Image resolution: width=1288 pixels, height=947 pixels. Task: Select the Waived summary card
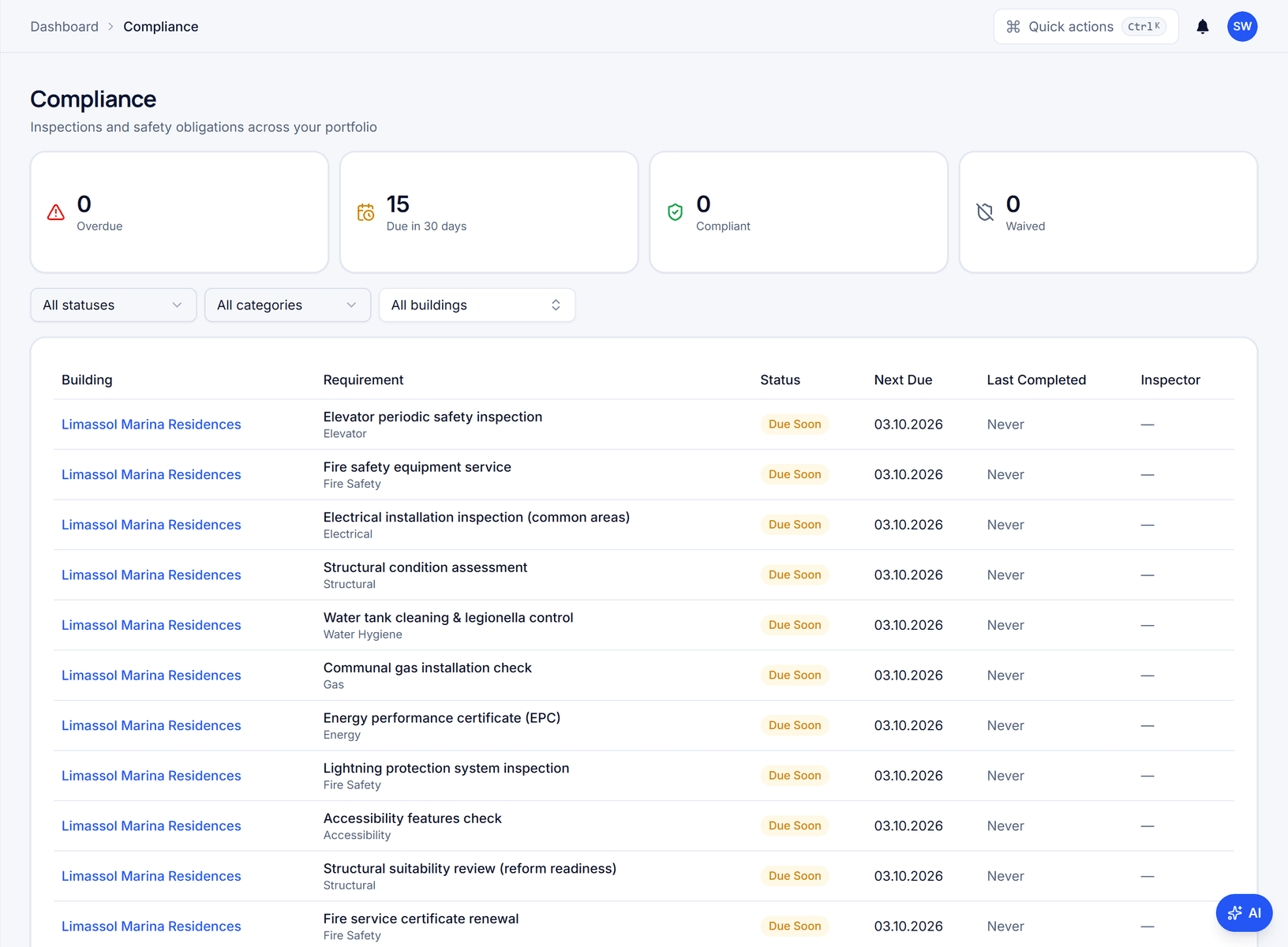point(1108,212)
